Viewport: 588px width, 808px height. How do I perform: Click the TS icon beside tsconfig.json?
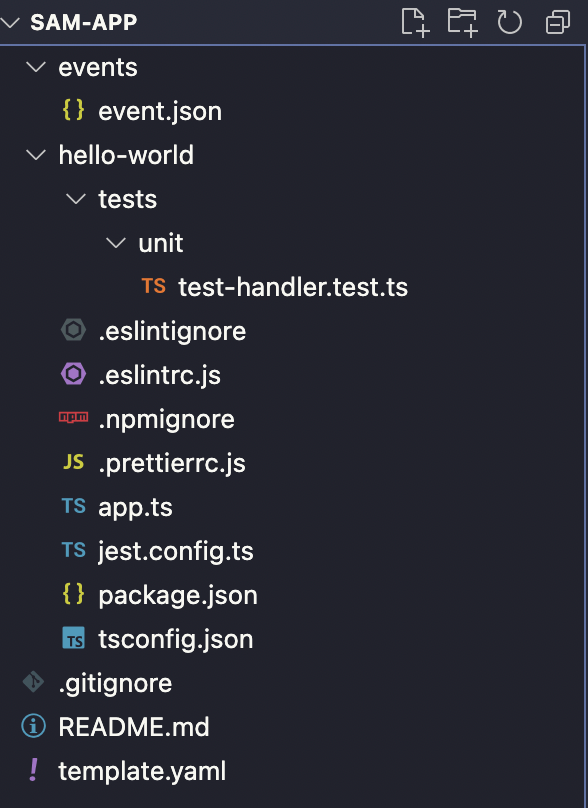[73, 638]
